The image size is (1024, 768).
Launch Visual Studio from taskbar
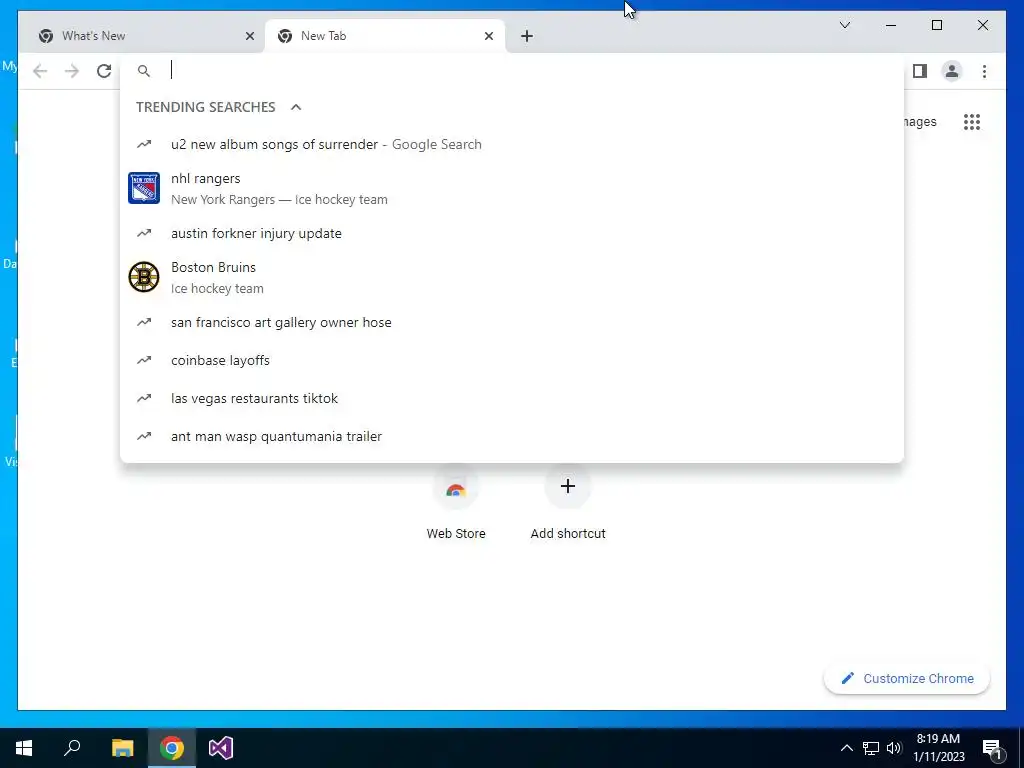point(221,748)
